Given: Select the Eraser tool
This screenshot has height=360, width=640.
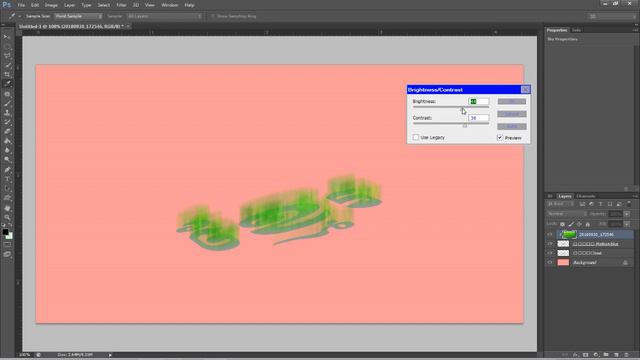Looking at the screenshot, I should click(7, 132).
